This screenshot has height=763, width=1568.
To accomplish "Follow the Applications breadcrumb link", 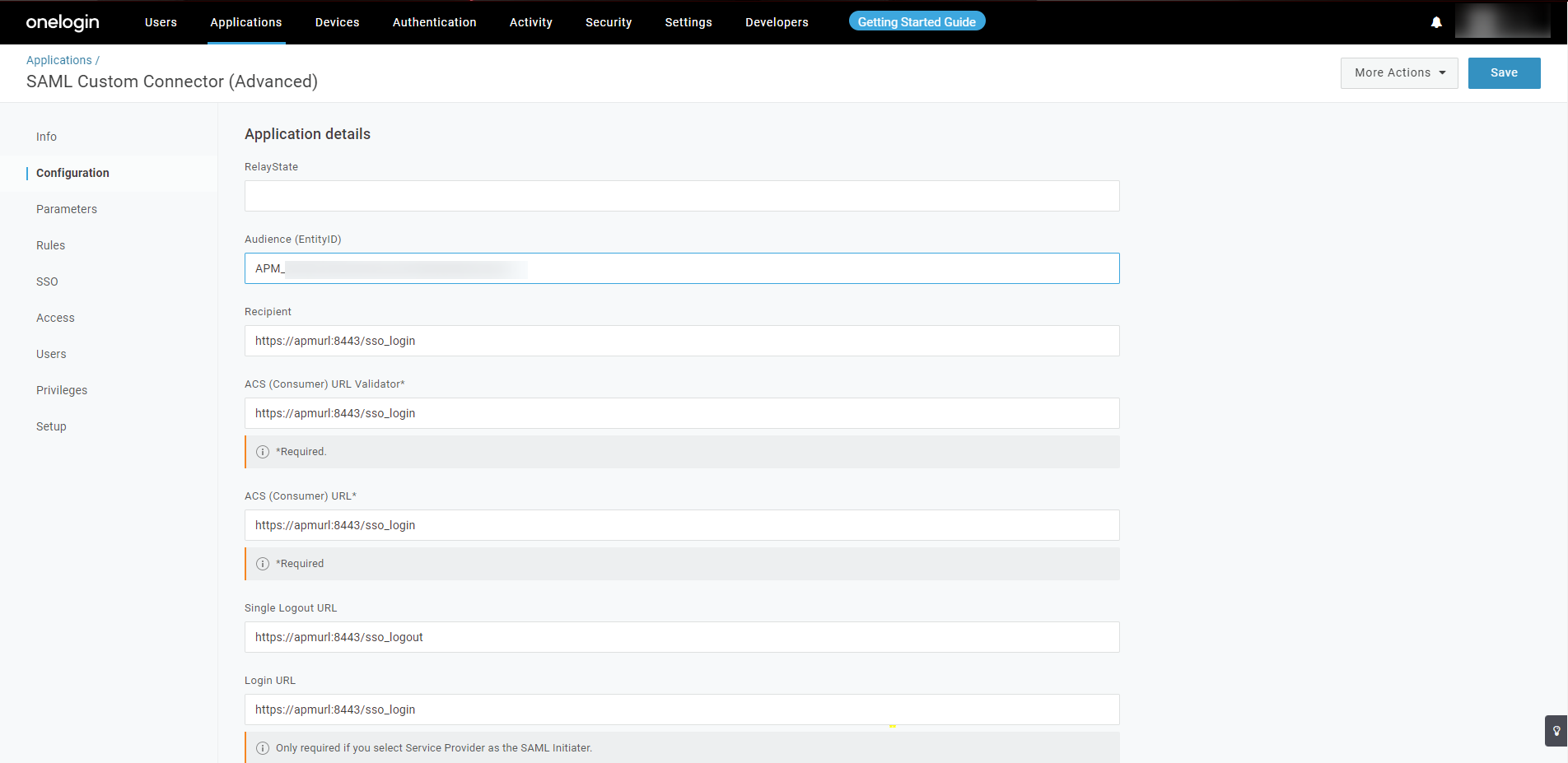I will 59,60.
